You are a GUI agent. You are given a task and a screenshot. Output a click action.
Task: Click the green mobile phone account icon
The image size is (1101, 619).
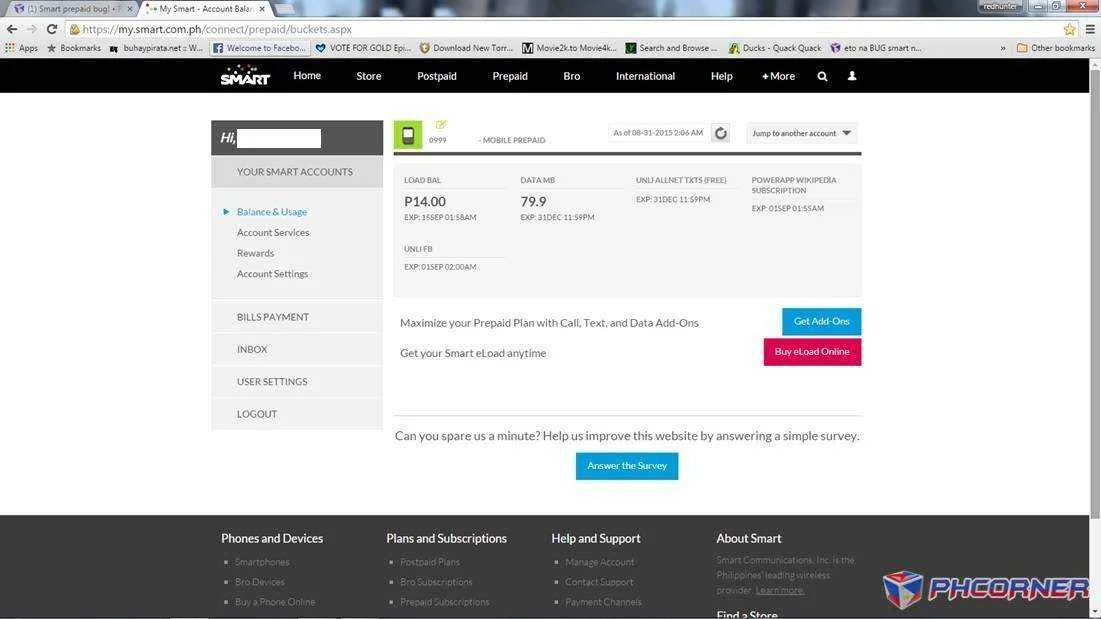coord(408,135)
